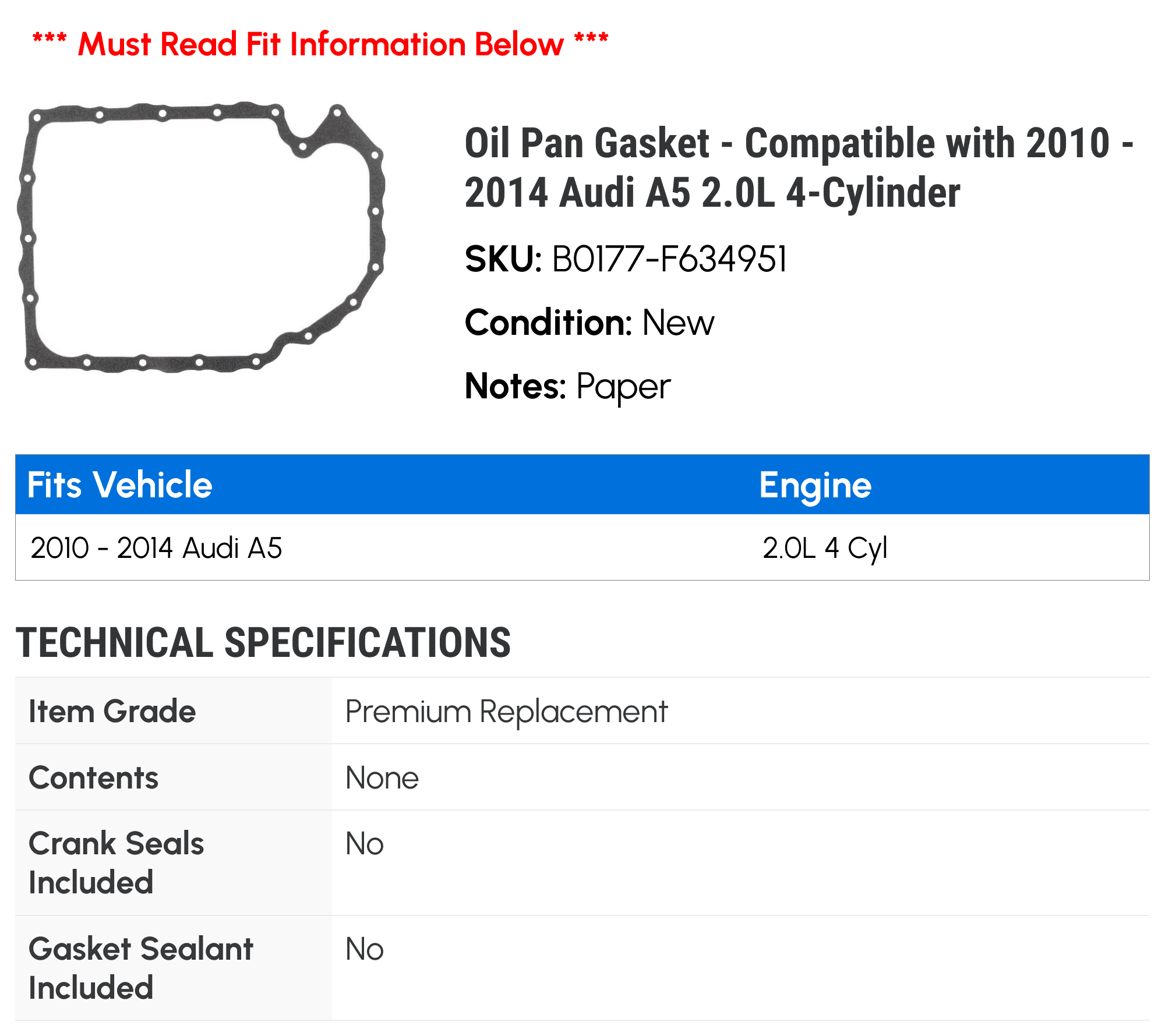This screenshot has height=1036, width=1165.
Task: Click the Technical Specifications heading
Action: [x=263, y=643]
